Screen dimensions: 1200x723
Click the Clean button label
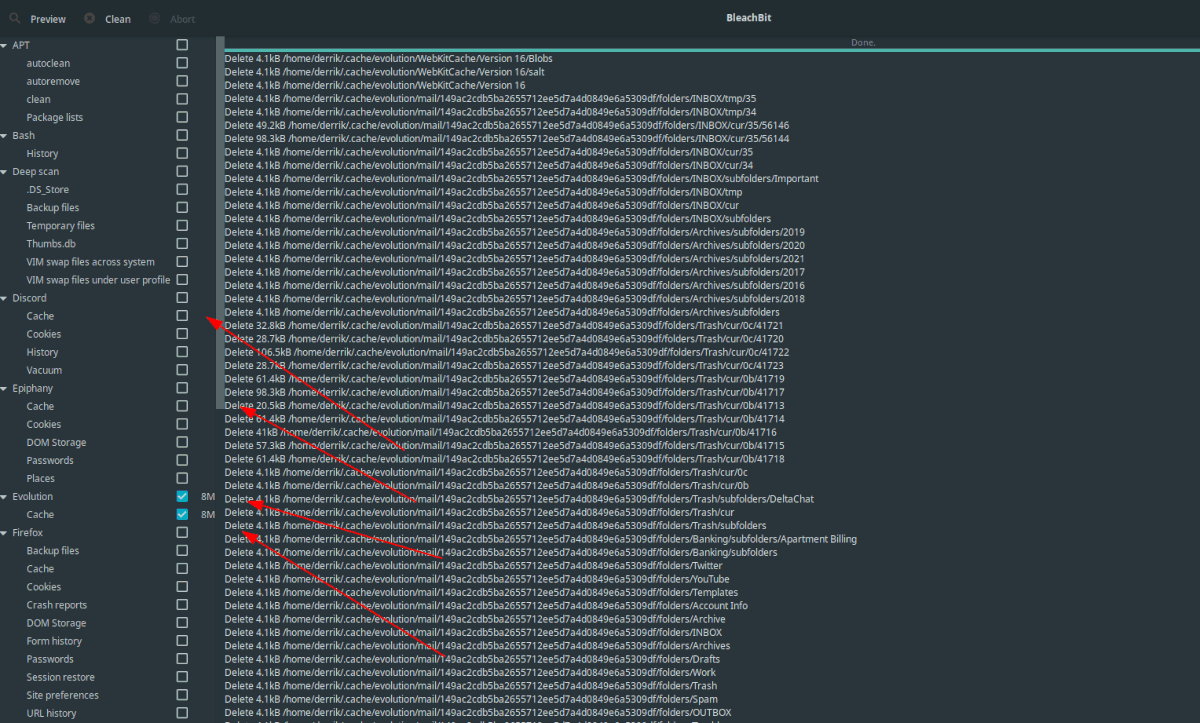pos(118,19)
